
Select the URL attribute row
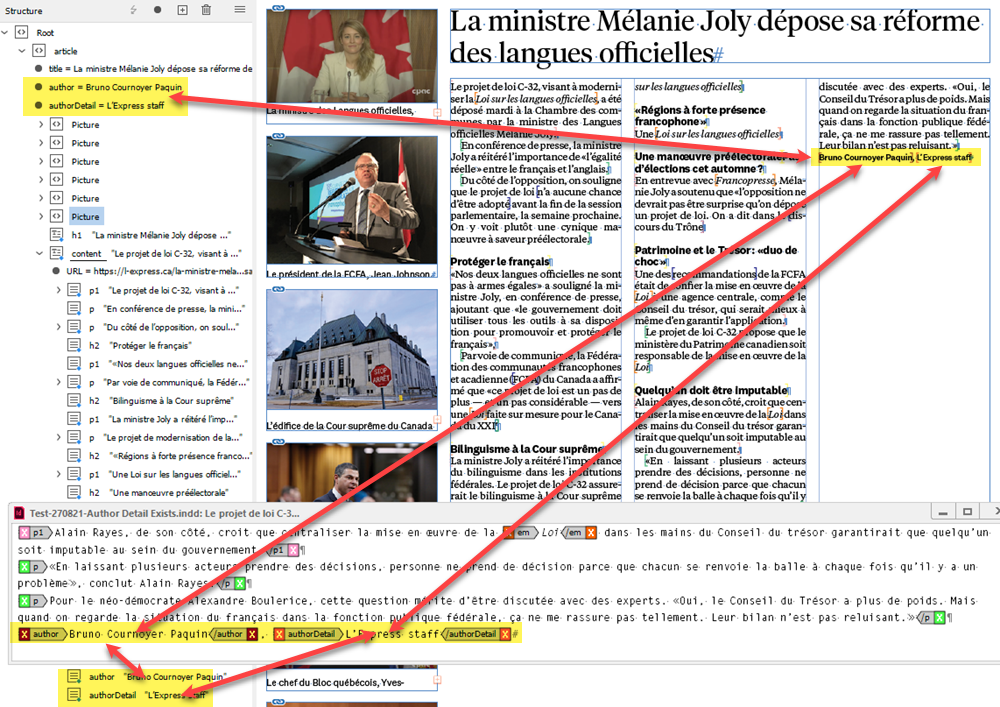(159, 272)
